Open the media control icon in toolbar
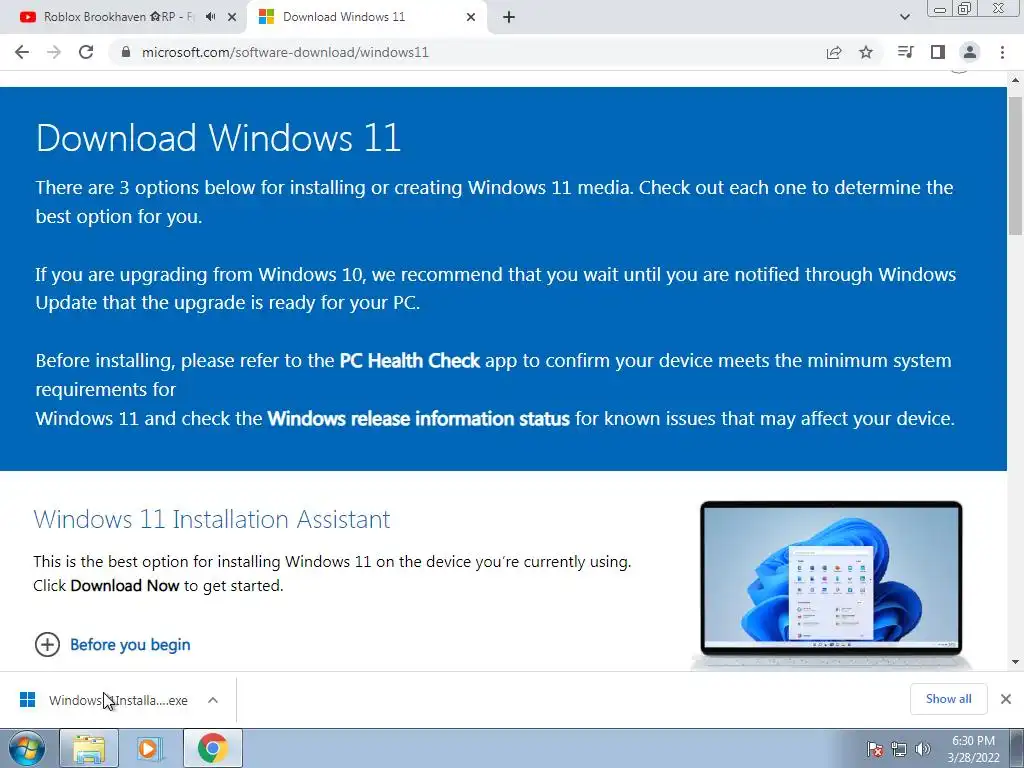1024x768 pixels. [x=905, y=52]
